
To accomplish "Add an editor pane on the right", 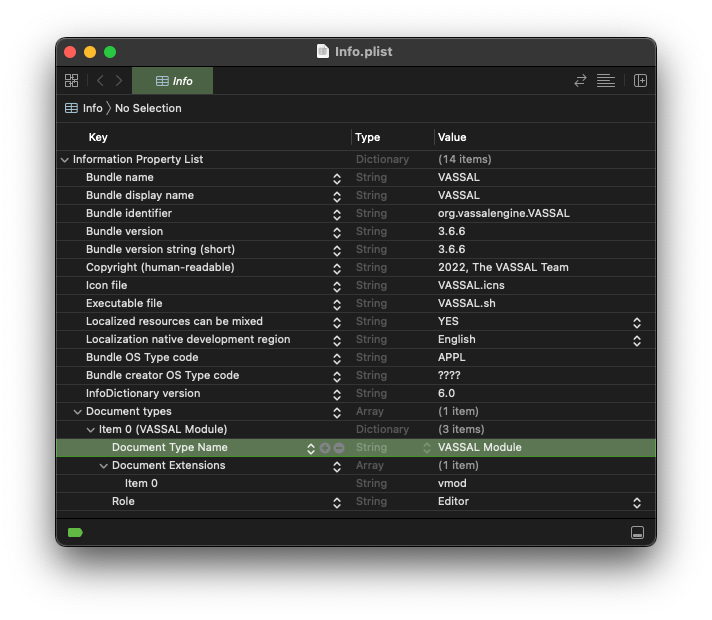I will coord(640,81).
